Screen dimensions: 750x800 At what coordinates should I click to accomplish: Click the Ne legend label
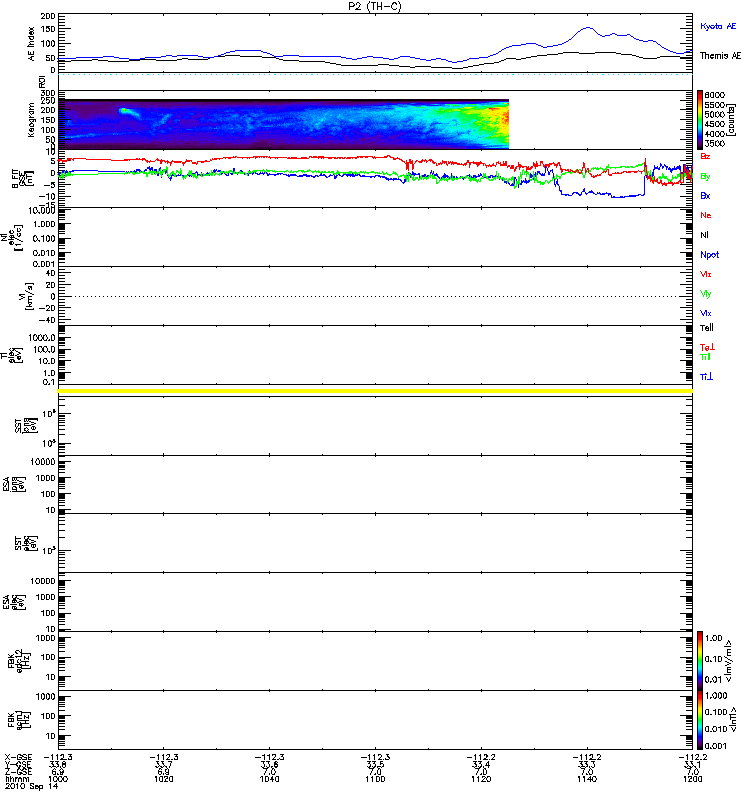point(706,215)
